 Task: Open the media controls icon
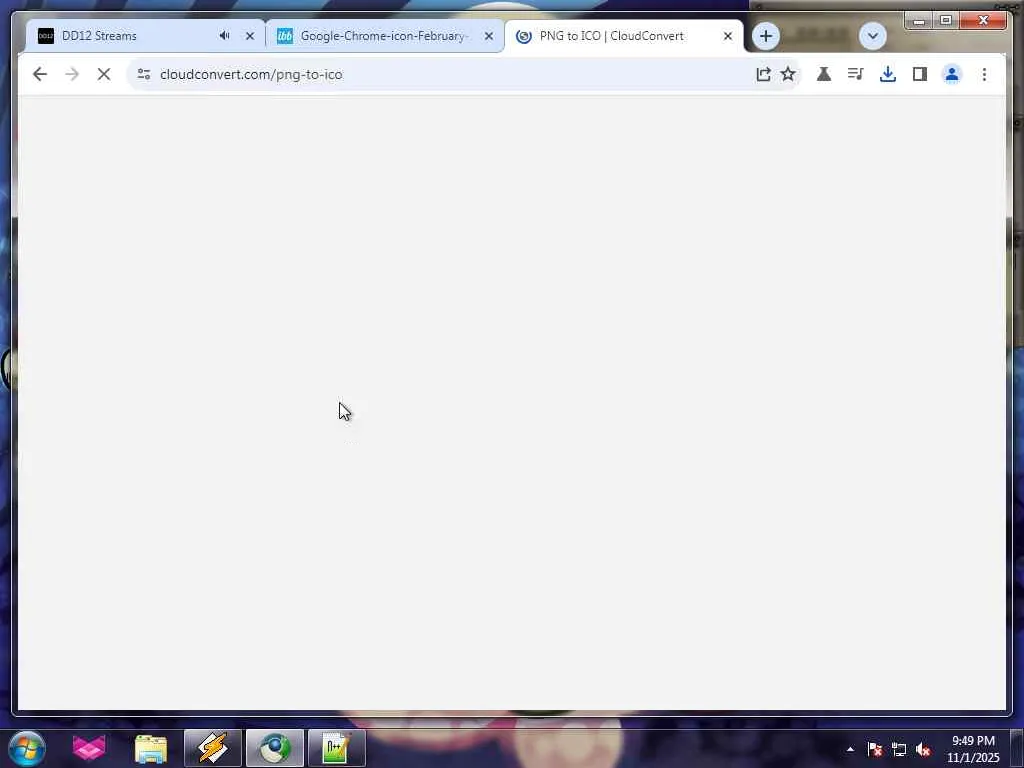856,74
